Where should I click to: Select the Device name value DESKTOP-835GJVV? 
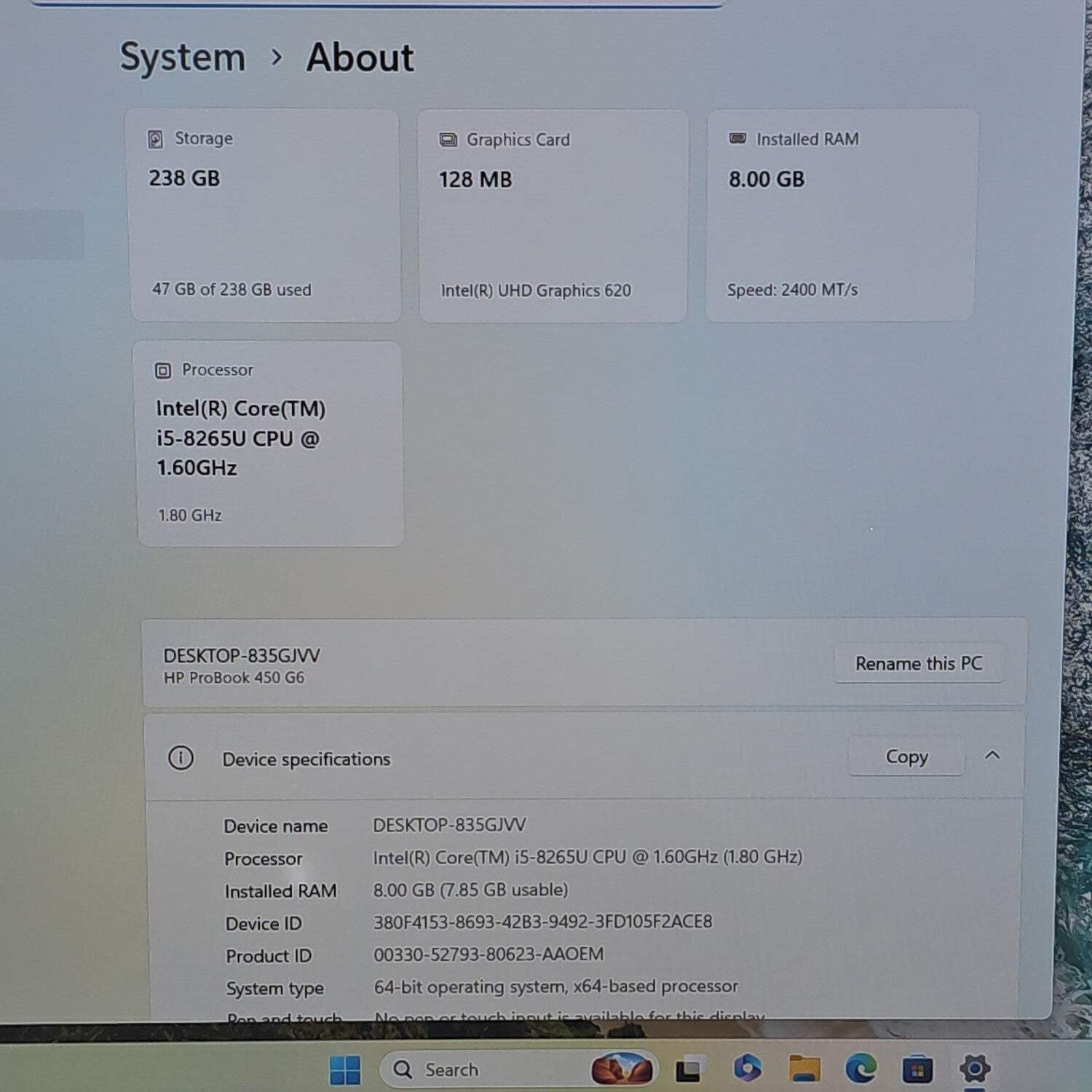pos(449,825)
